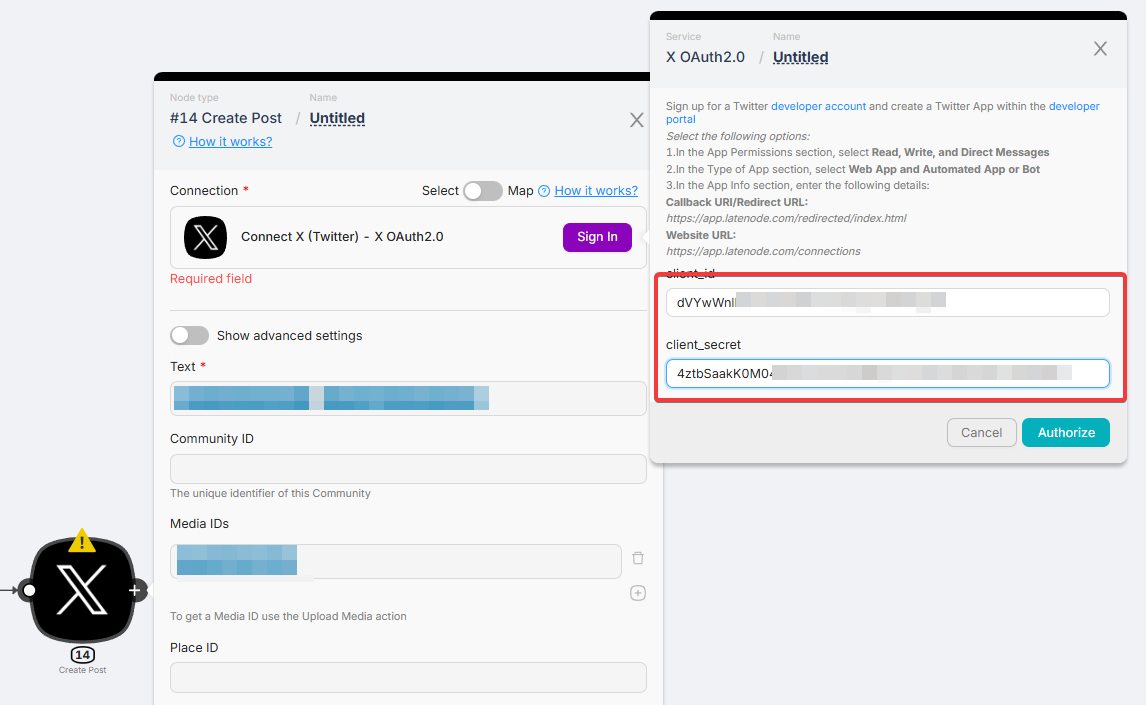1146x705 pixels.
Task: Rename the Untitled connection name in dialog
Action: 800,57
